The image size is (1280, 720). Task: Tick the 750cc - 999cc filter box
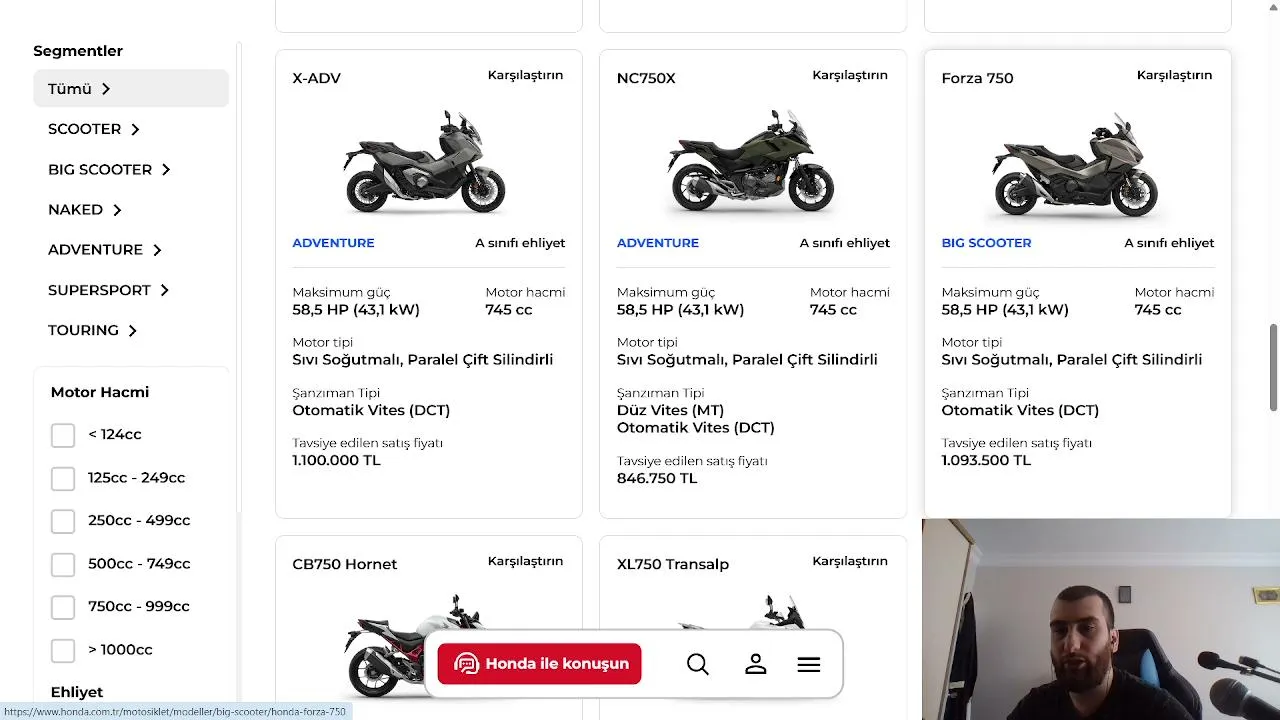click(63, 607)
